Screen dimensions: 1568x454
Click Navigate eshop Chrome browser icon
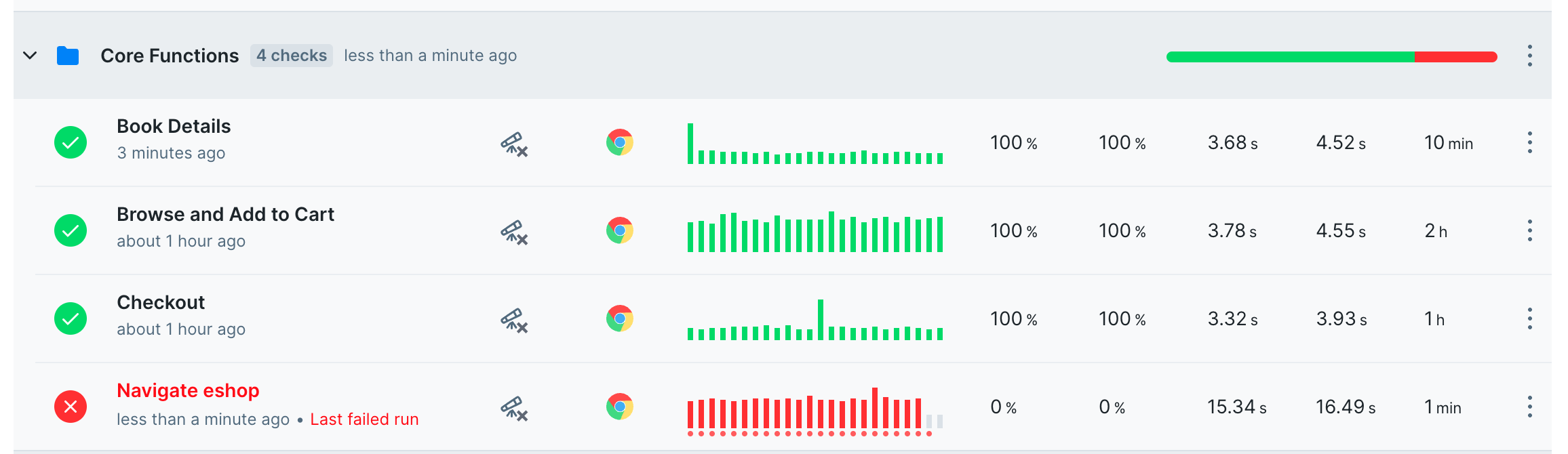619,407
